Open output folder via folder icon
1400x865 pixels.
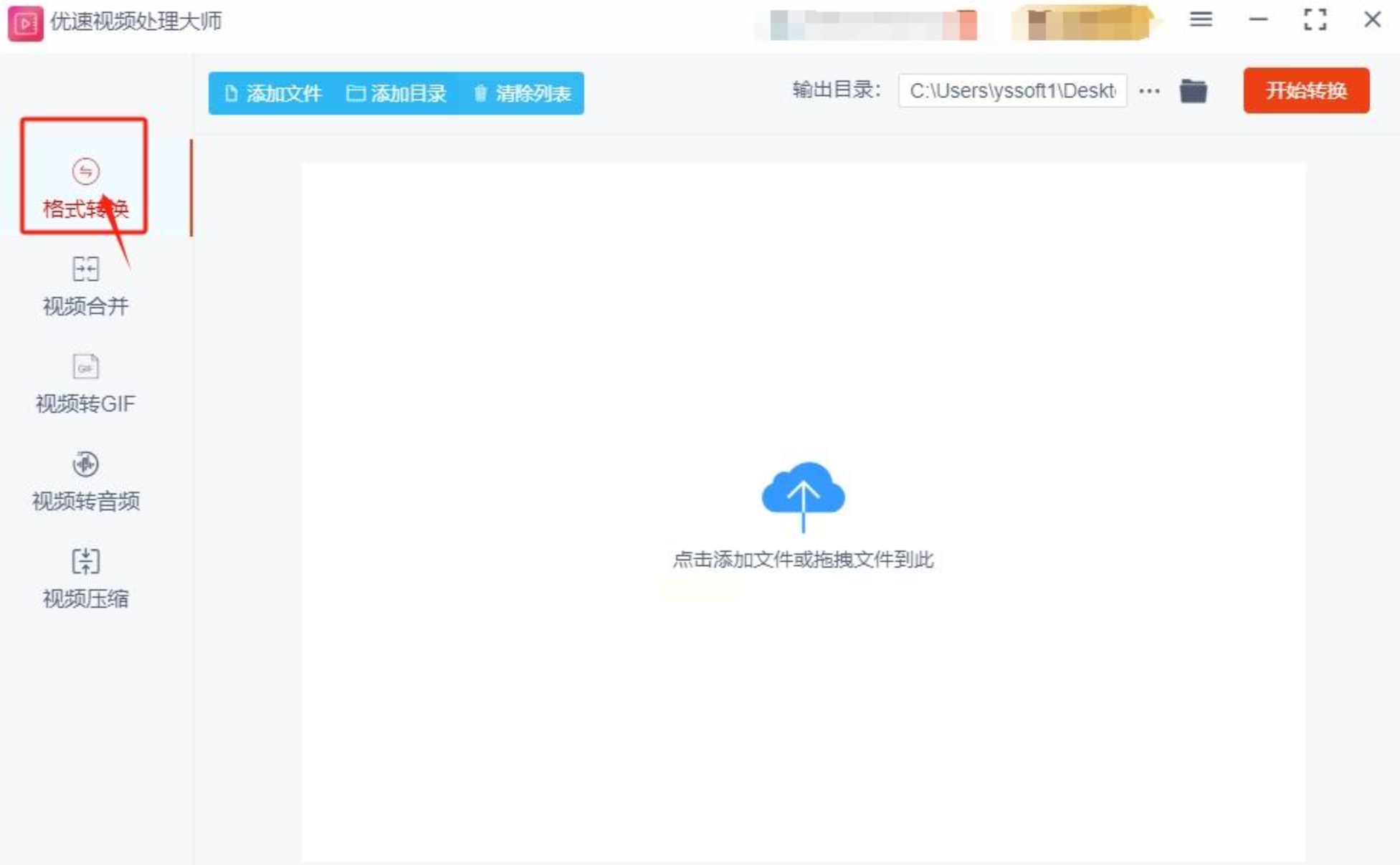(x=1193, y=91)
